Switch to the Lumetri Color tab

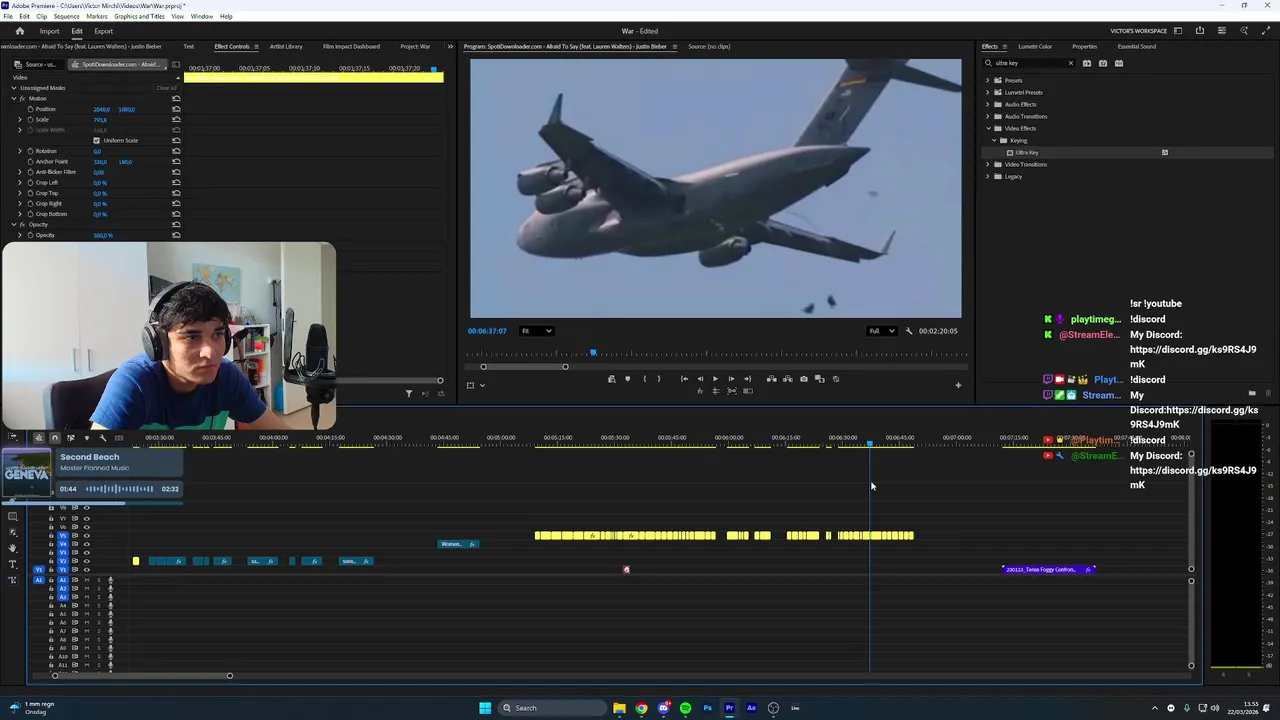pyautogui.click(x=1035, y=46)
